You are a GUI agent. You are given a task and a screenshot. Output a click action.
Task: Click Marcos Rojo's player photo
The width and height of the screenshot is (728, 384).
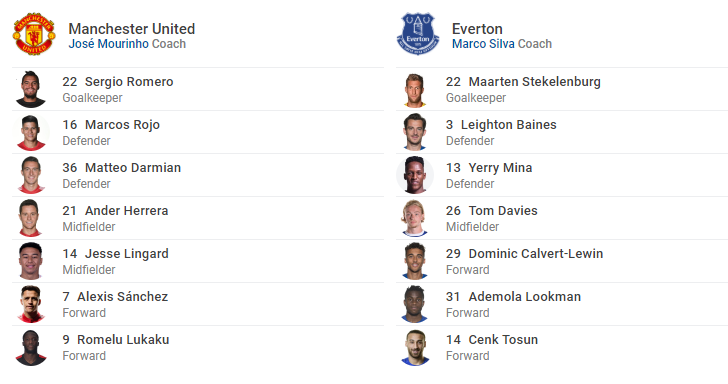[x=31, y=132]
